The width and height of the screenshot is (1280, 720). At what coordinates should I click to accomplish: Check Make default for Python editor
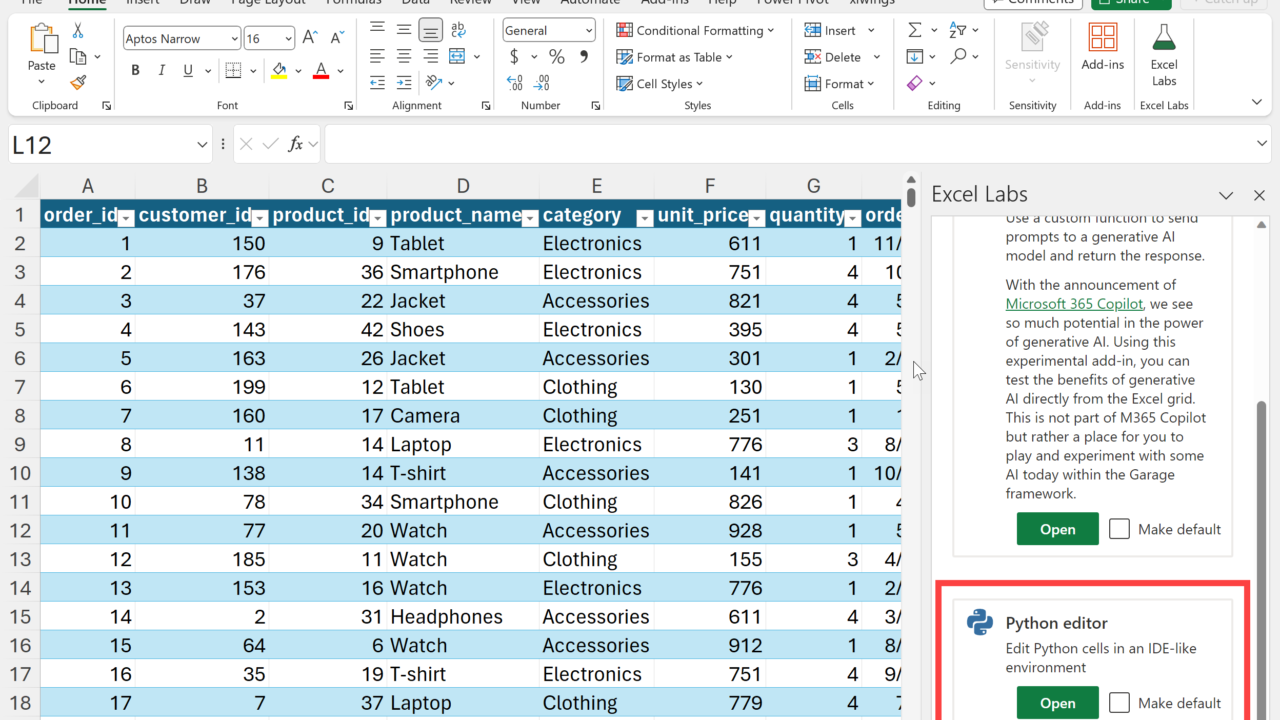pyautogui.click(x=1120, y=702)
